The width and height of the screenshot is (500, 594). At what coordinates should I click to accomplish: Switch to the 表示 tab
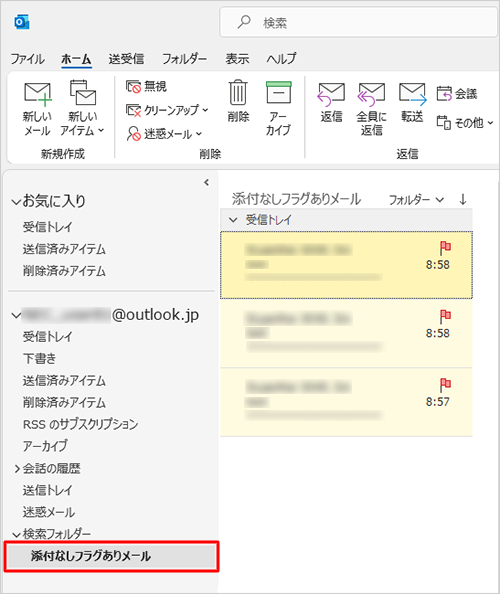point(237,59)
